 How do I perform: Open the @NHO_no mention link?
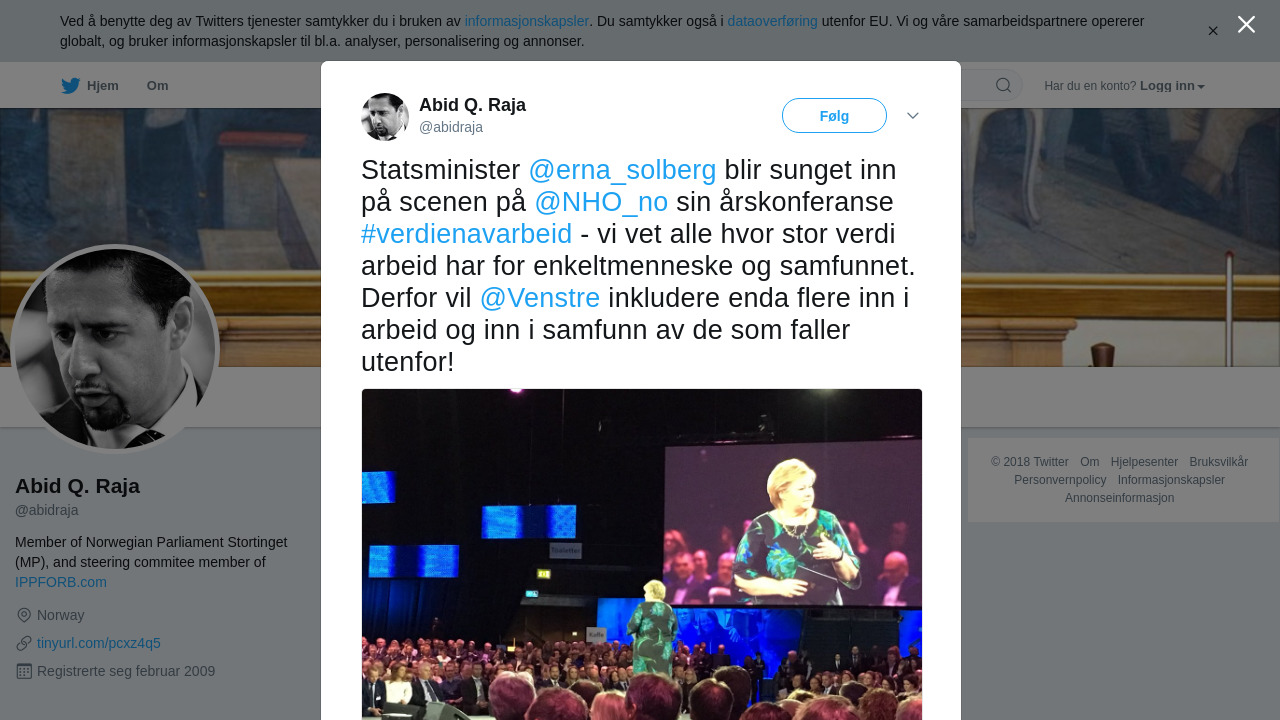601,202
